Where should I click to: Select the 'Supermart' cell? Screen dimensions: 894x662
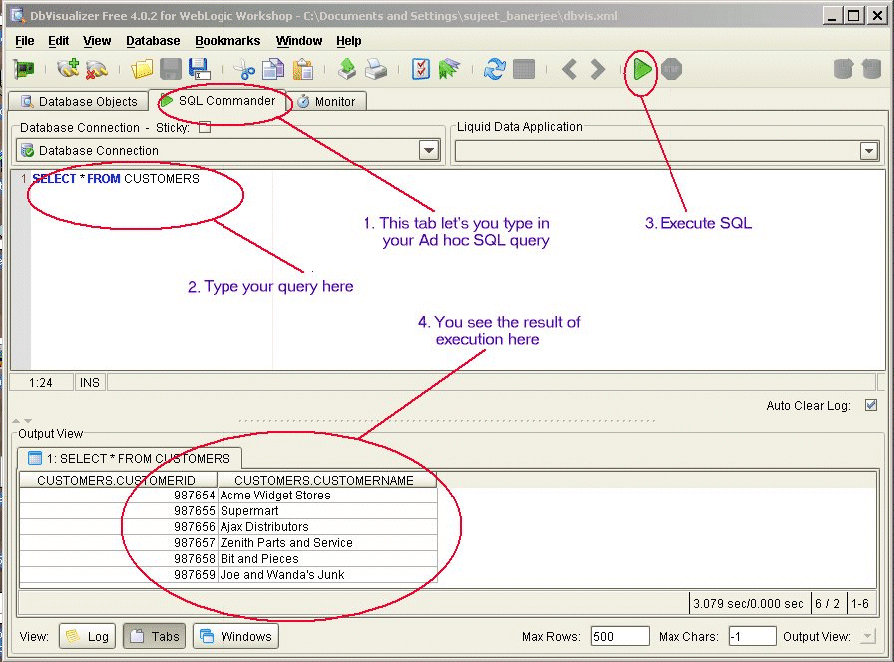click(x=327, y=511)
